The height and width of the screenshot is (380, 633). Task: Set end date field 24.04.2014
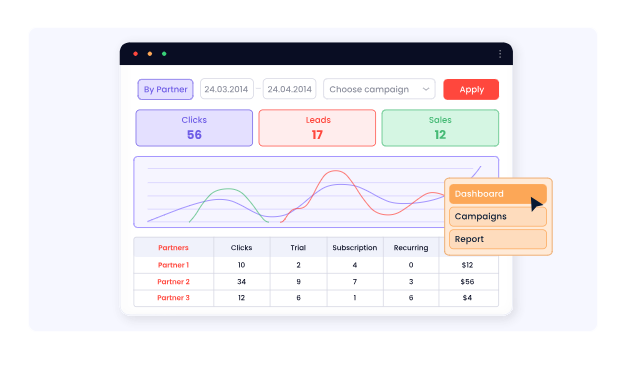tap(289, 89)
